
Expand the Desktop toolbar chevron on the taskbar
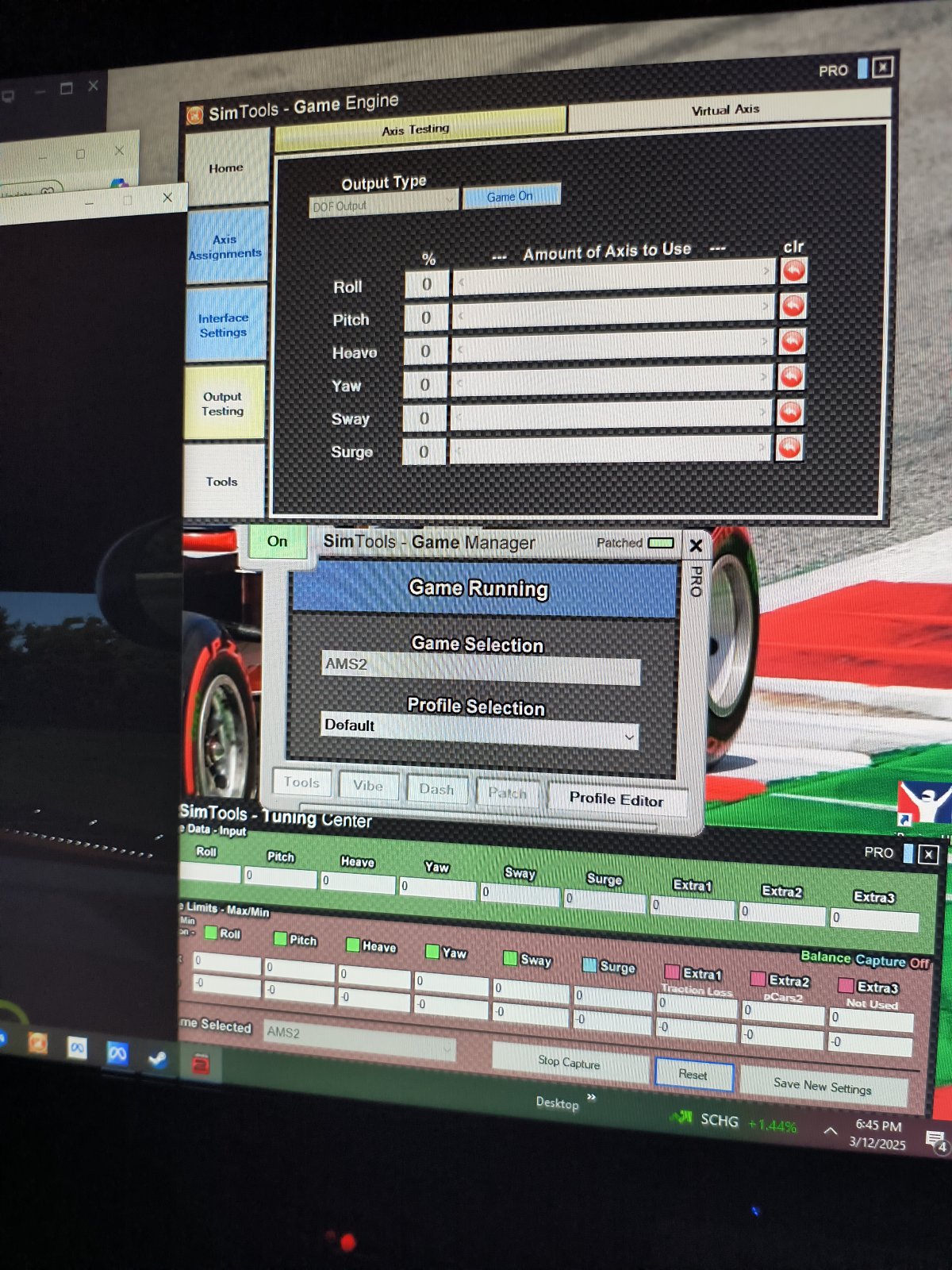click(591, 1097)
